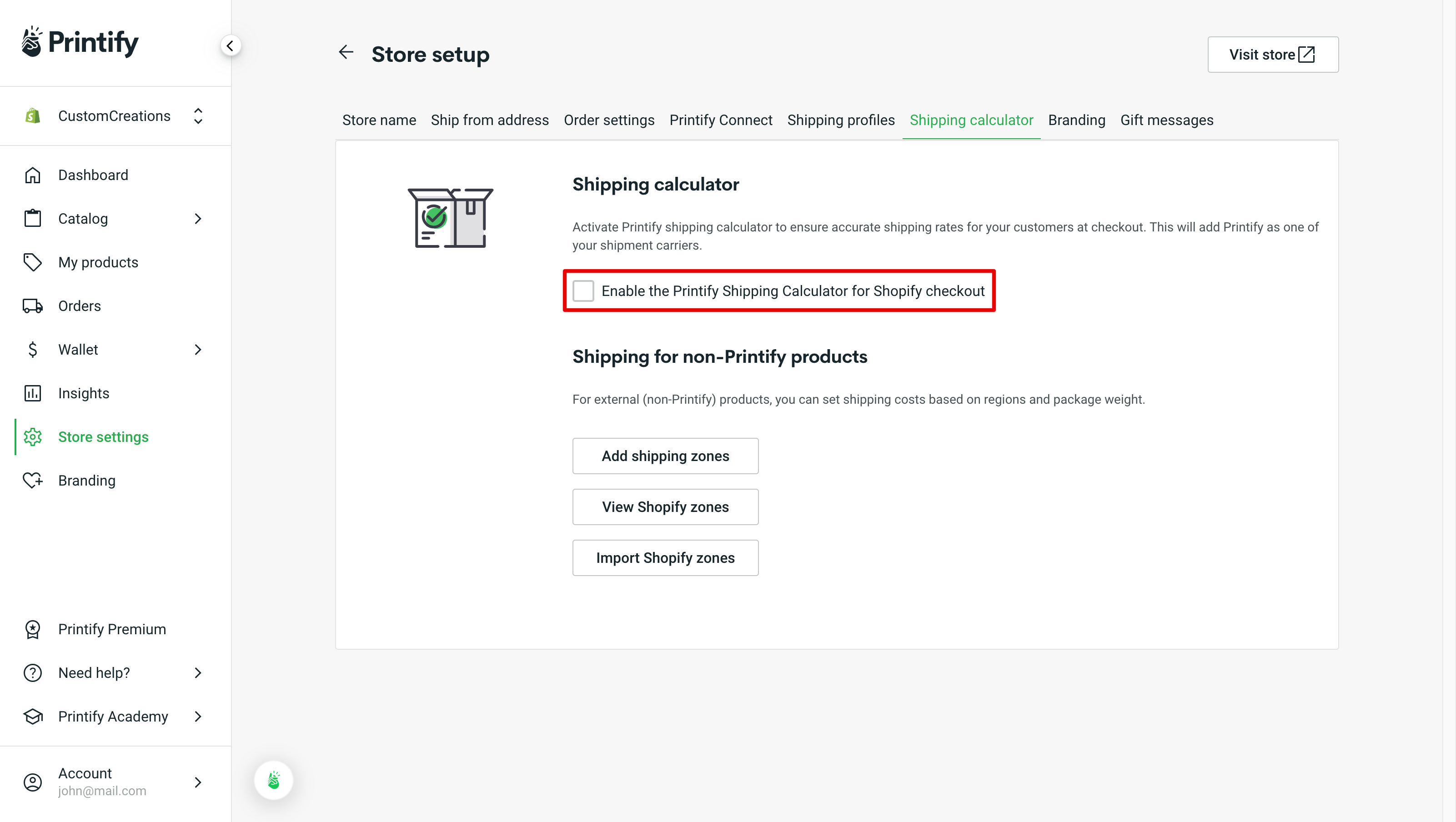Screen dimensions: 1456x822
Task: Click the Import Shopify zones button
Action: pyautogui.click(x=665, y=557)
